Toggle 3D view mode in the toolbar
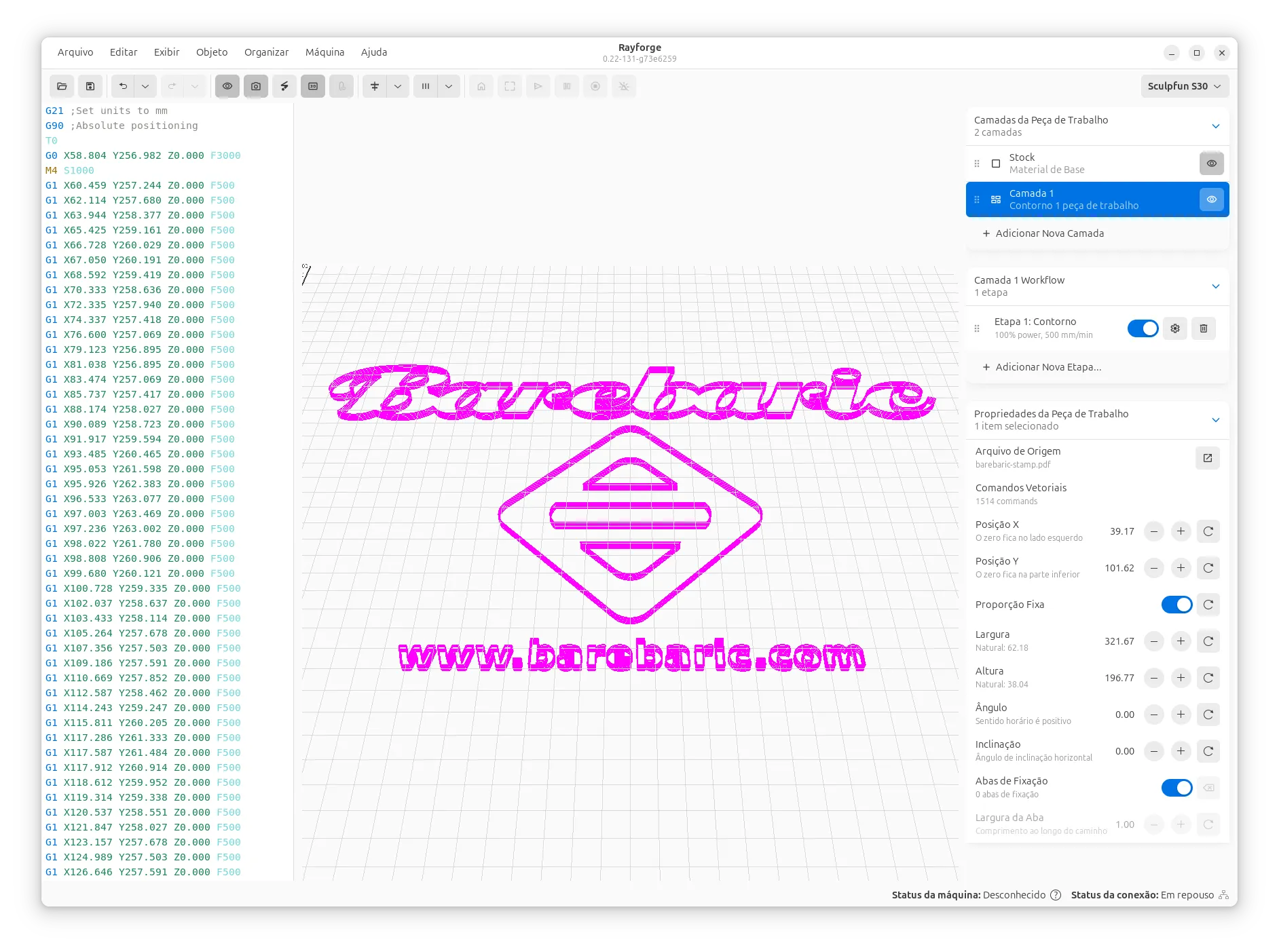This screenshot has width=1279, height=952. pos(313,86)
